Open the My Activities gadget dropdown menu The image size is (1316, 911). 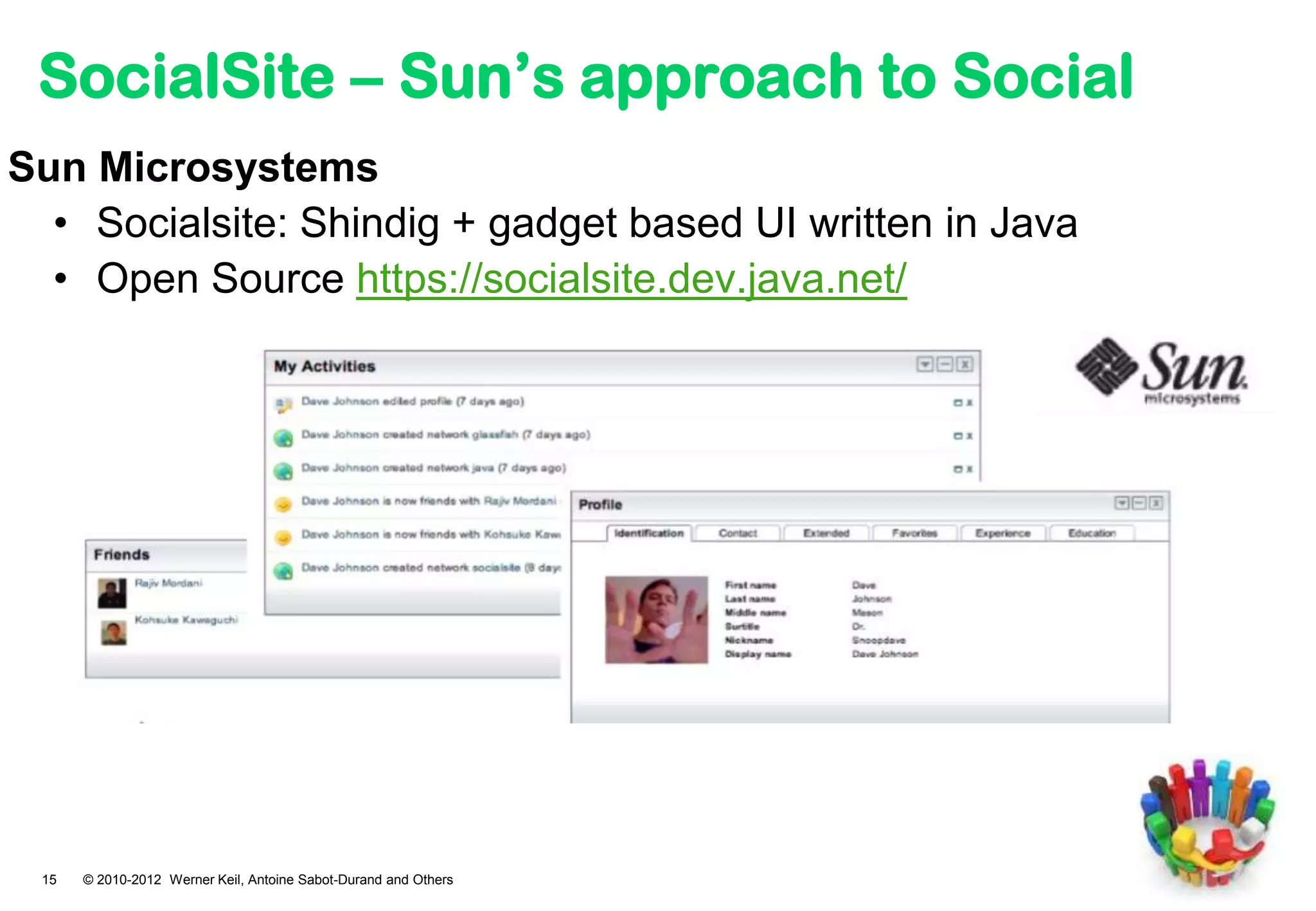[x=925, y=365]
